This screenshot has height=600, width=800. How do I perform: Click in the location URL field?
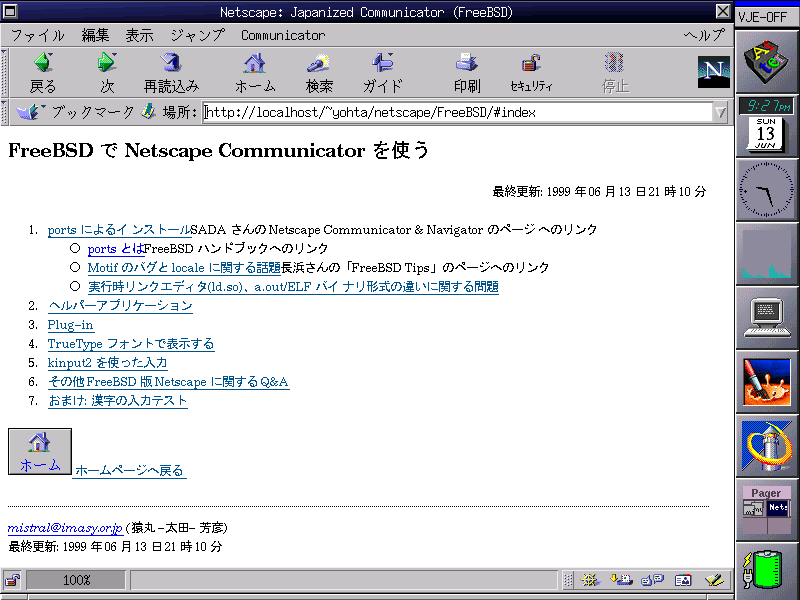point(458,112)
